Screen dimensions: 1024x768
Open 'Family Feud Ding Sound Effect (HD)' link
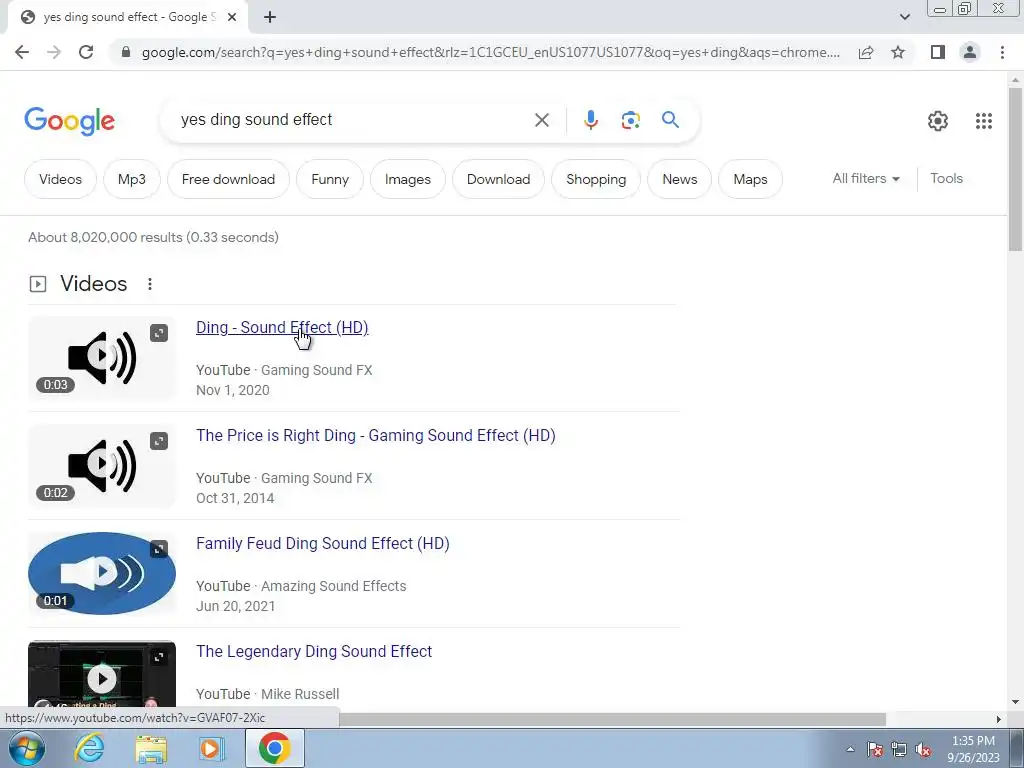point(323,543)
